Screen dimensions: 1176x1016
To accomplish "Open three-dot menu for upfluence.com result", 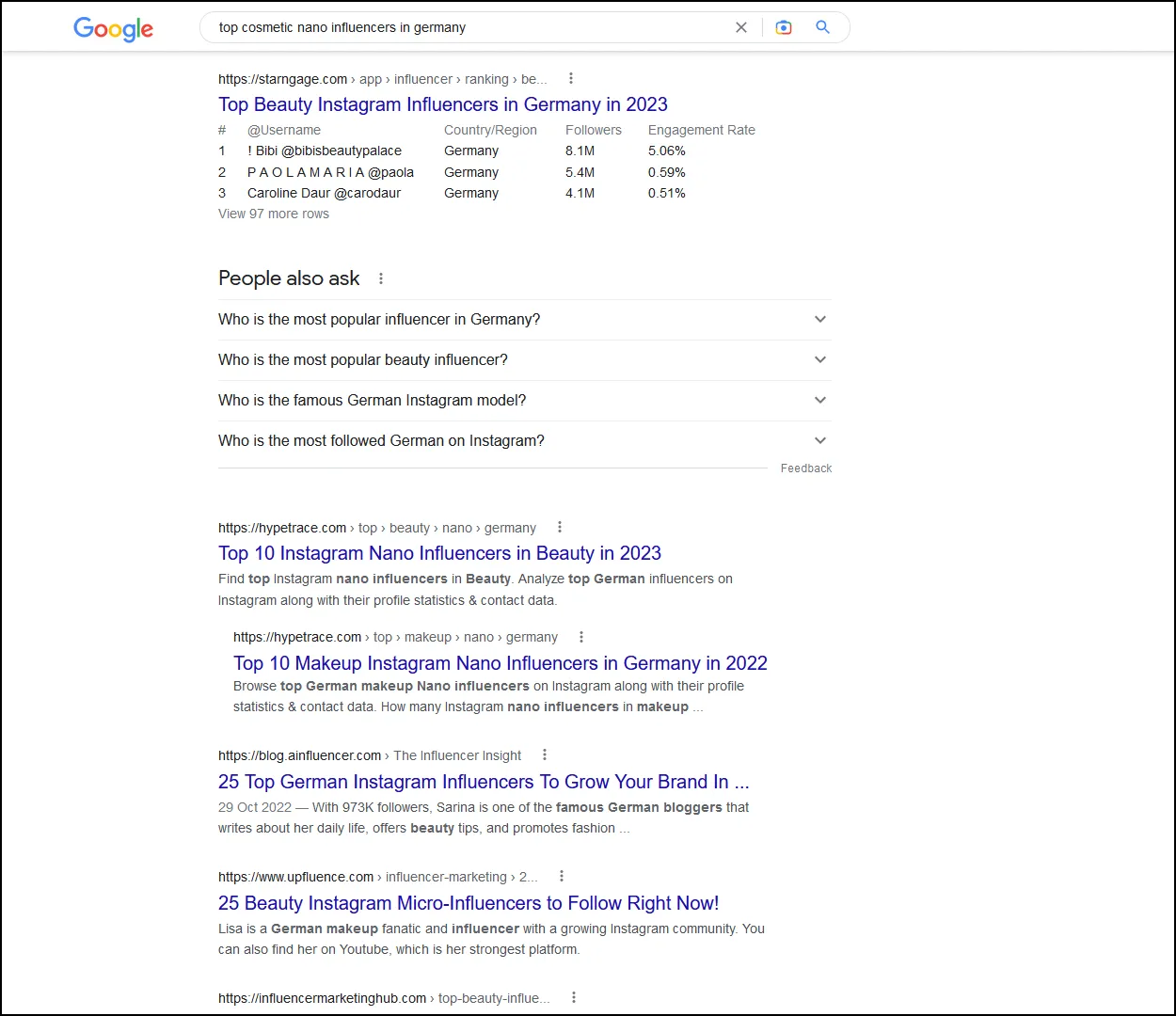I will click(x=562, y=877).
